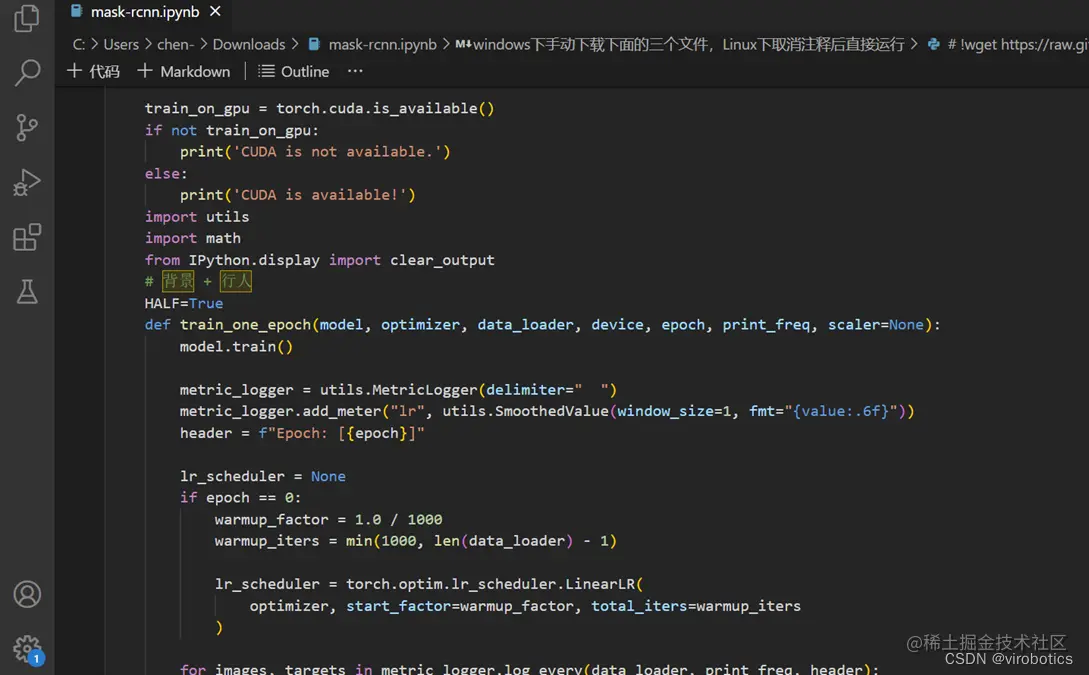1089x675 pixels.
Task: Open the notebook Outline
Action: (294, 72)
